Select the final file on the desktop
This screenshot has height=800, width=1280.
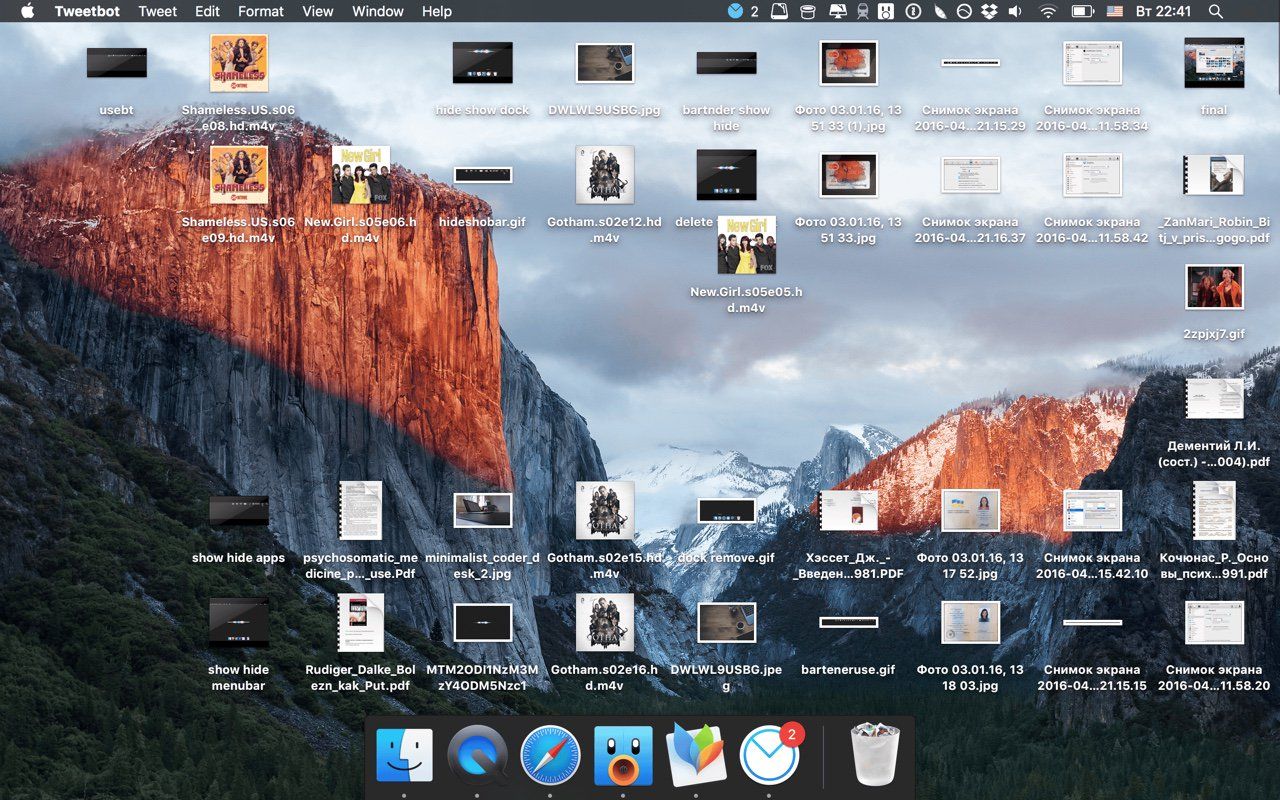(1215, 63)
